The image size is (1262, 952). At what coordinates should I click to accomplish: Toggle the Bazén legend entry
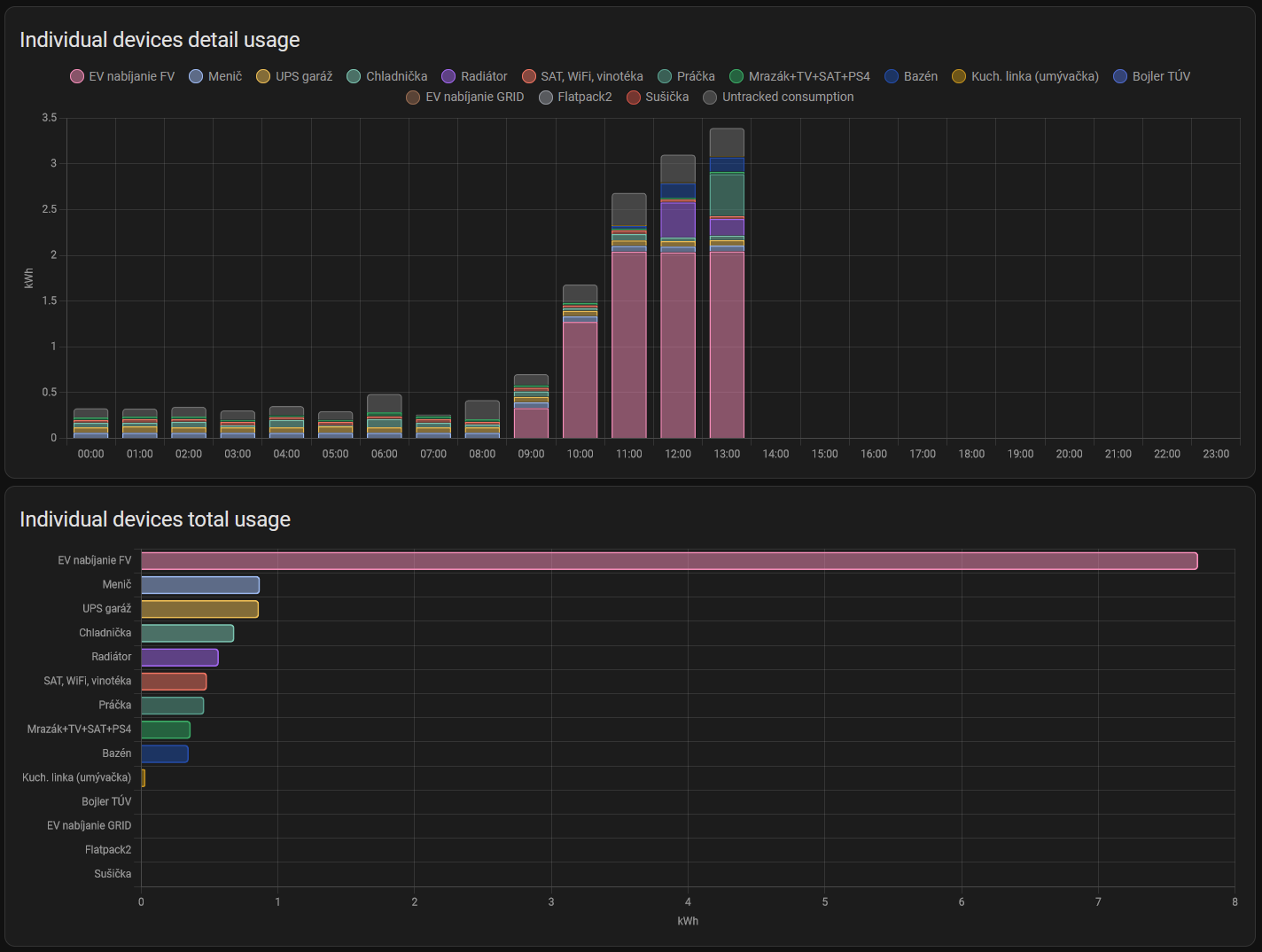pos(911,76)
